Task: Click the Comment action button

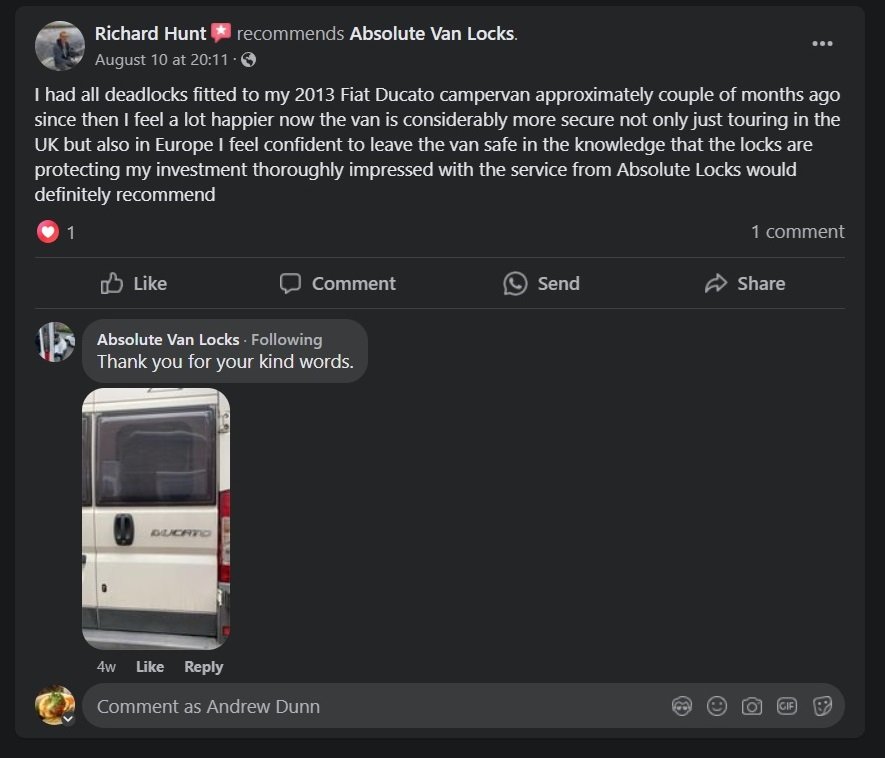Action: point(338,283)
